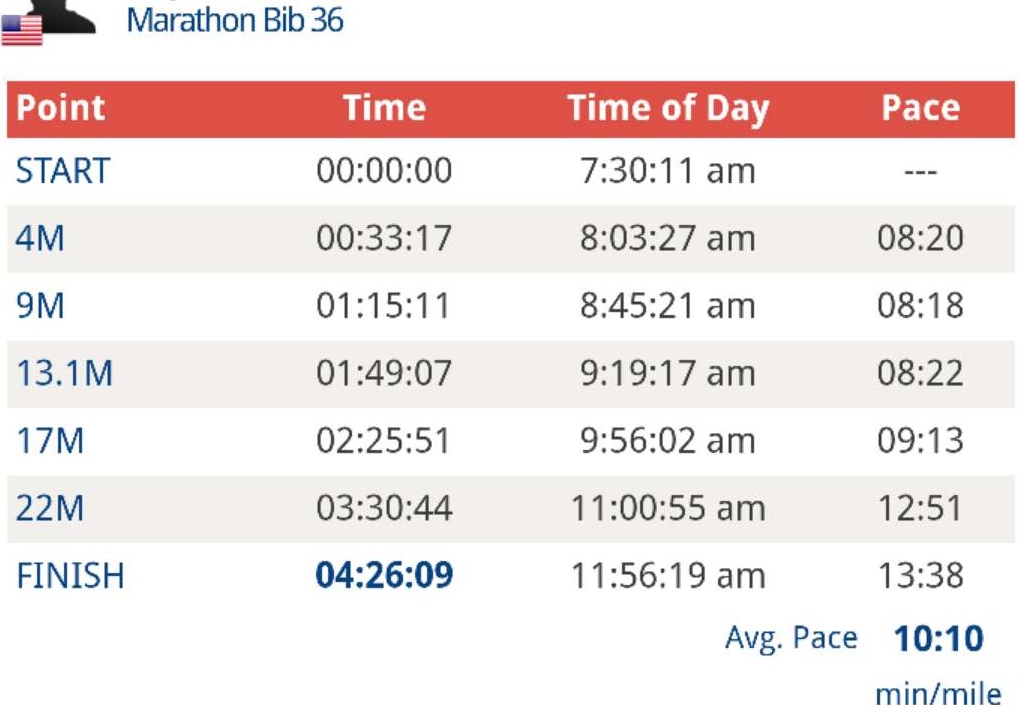Click the 08:22 half marathon pace cell

(x=920, y=373)
